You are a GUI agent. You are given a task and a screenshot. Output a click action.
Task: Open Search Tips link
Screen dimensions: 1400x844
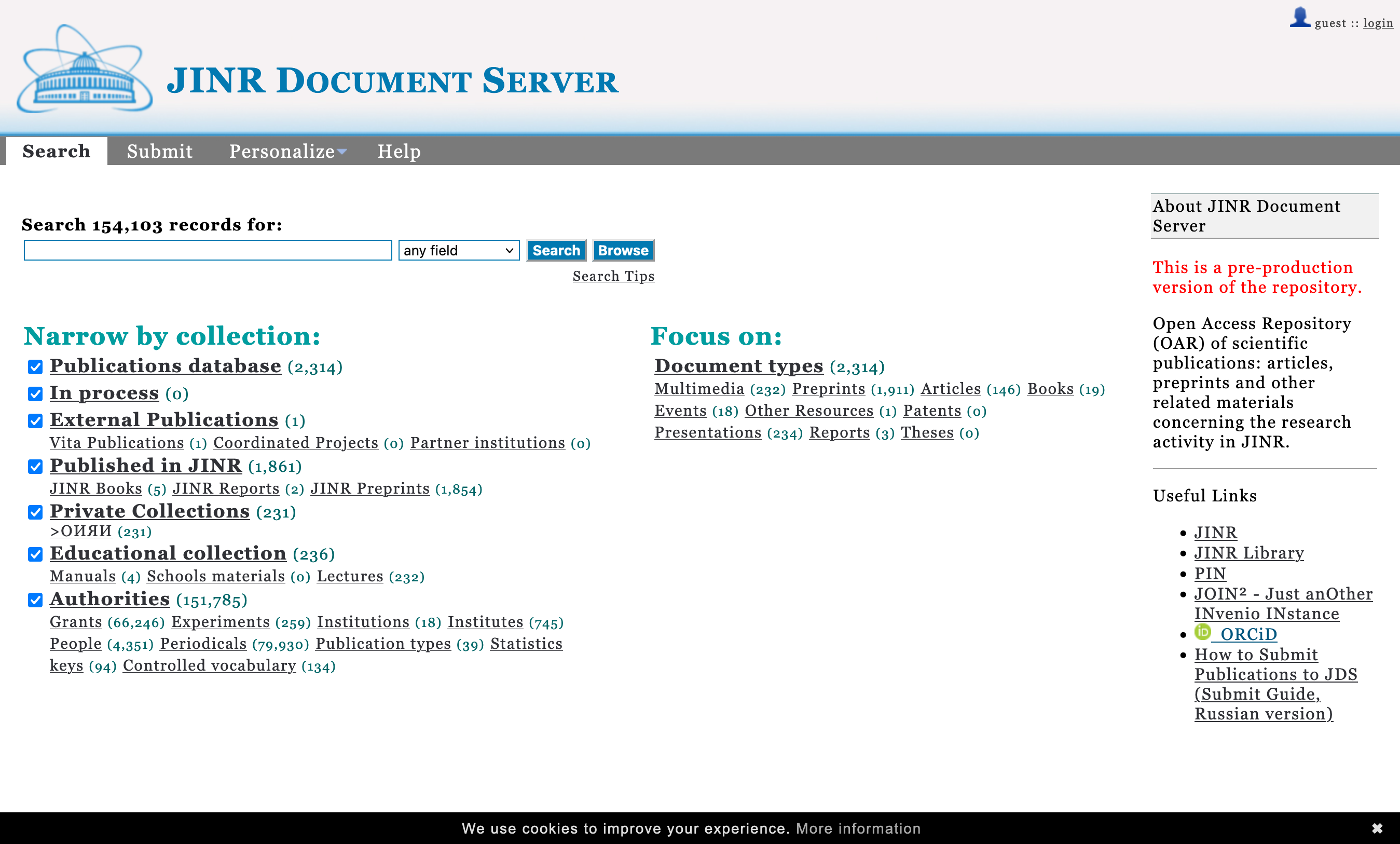click(x=613, y=276)
